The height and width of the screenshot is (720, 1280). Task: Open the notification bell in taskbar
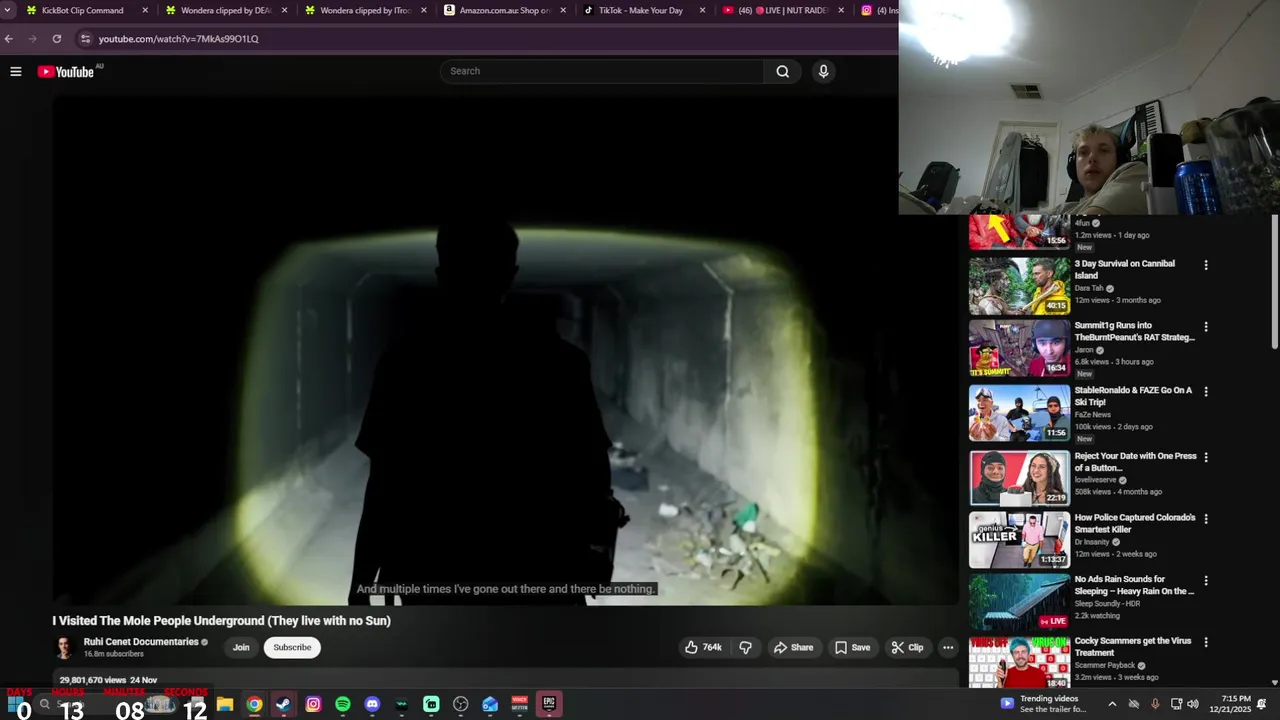point(1262,704)
